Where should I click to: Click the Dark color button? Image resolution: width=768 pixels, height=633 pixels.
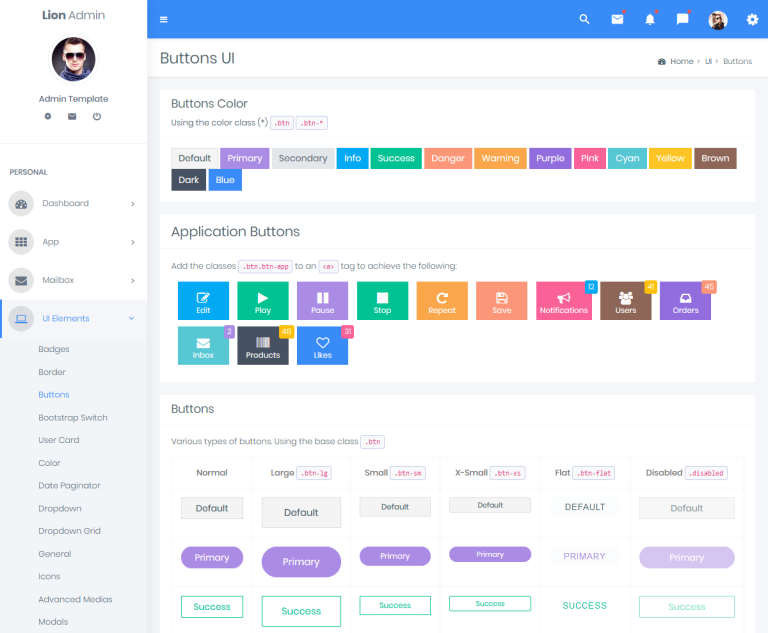(x=189, y=180)
